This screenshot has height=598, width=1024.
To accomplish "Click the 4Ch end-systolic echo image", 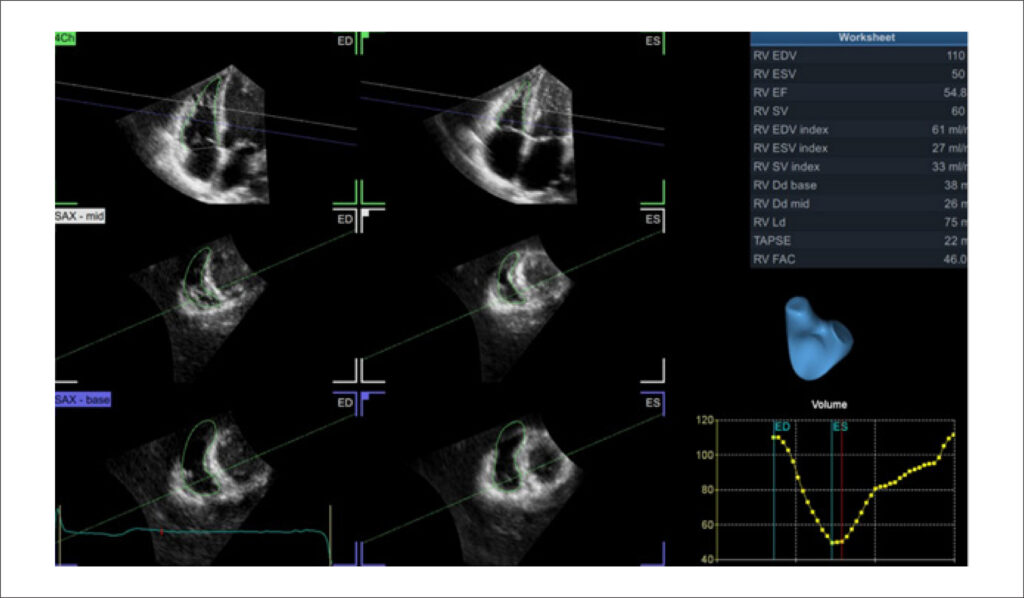I will click(503, 134).
